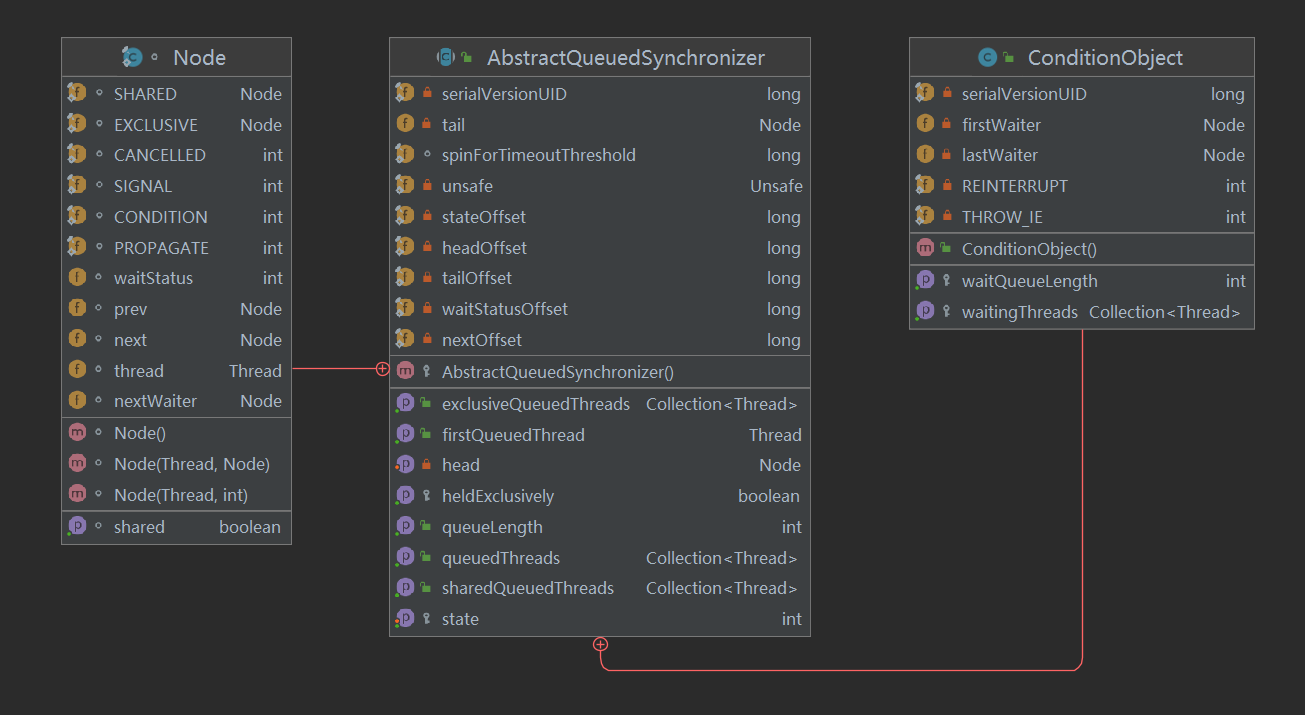The height and width of the screenshot is (715, 1305).
Task: Click the plus connector below AbstractQueuedSynchronizer box
Action: click(x=600, y=644)
